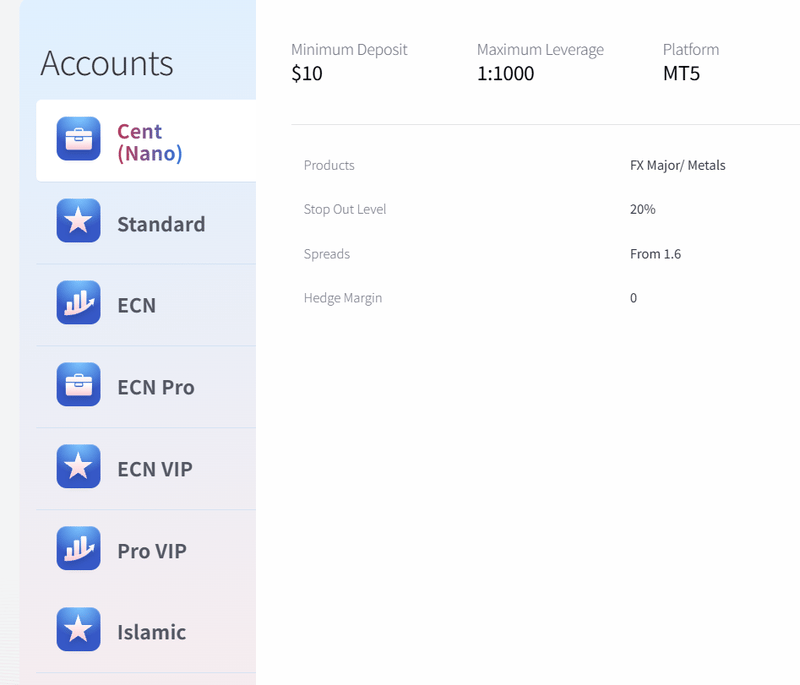Click the Accounts heading
The height and width of the screenshot is (685, 800).
click(x=107, y=63)
